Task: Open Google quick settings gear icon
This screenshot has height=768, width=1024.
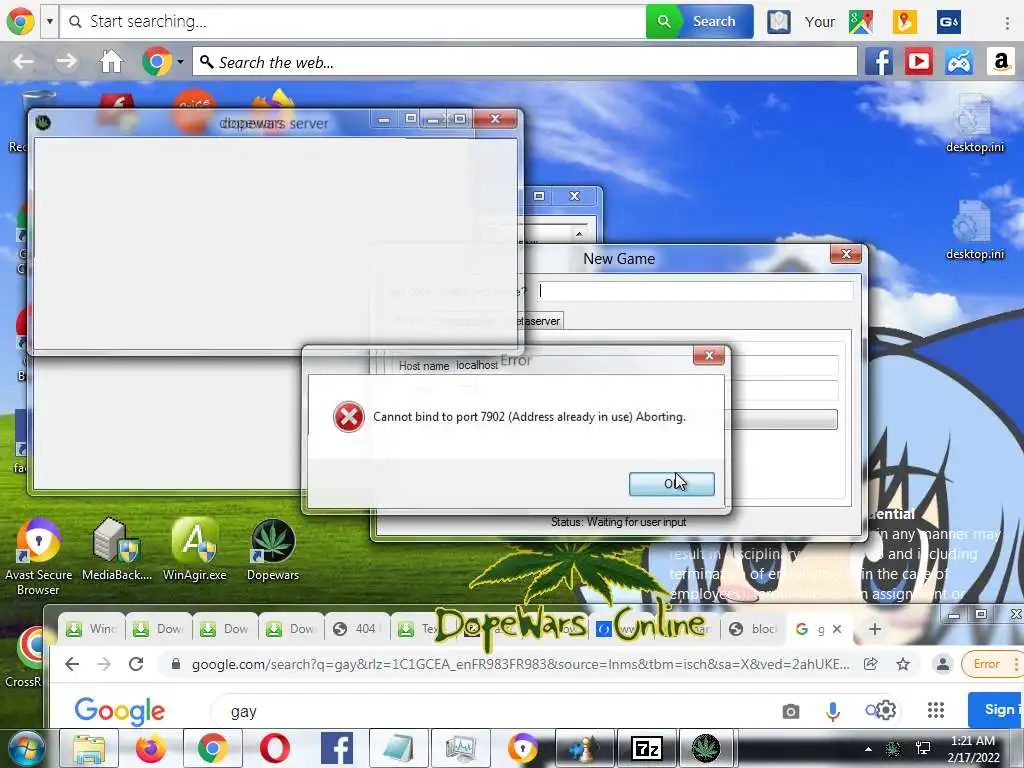Action: pyautogui.click(x=886, y=710)
